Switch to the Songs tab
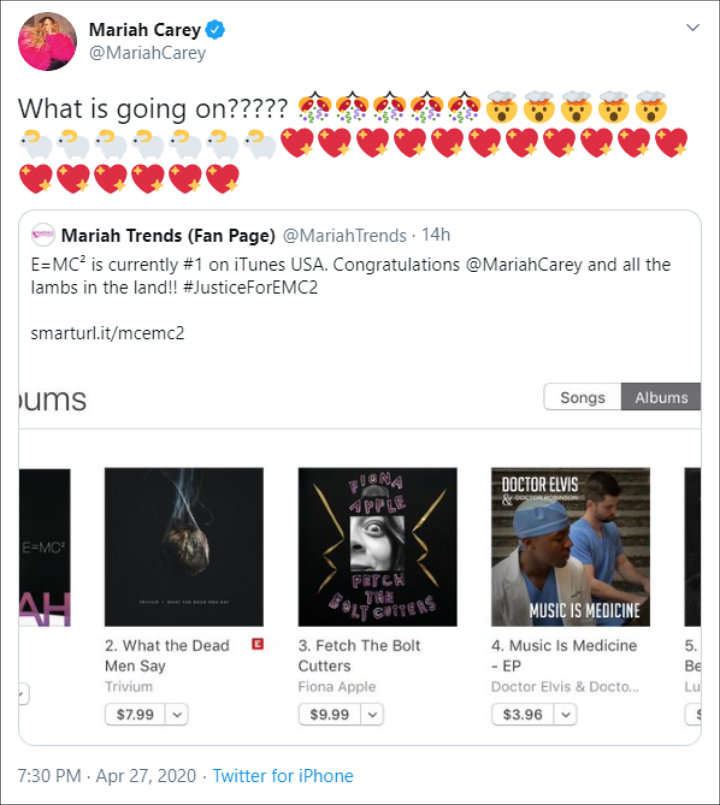 [x=582, y=397]
